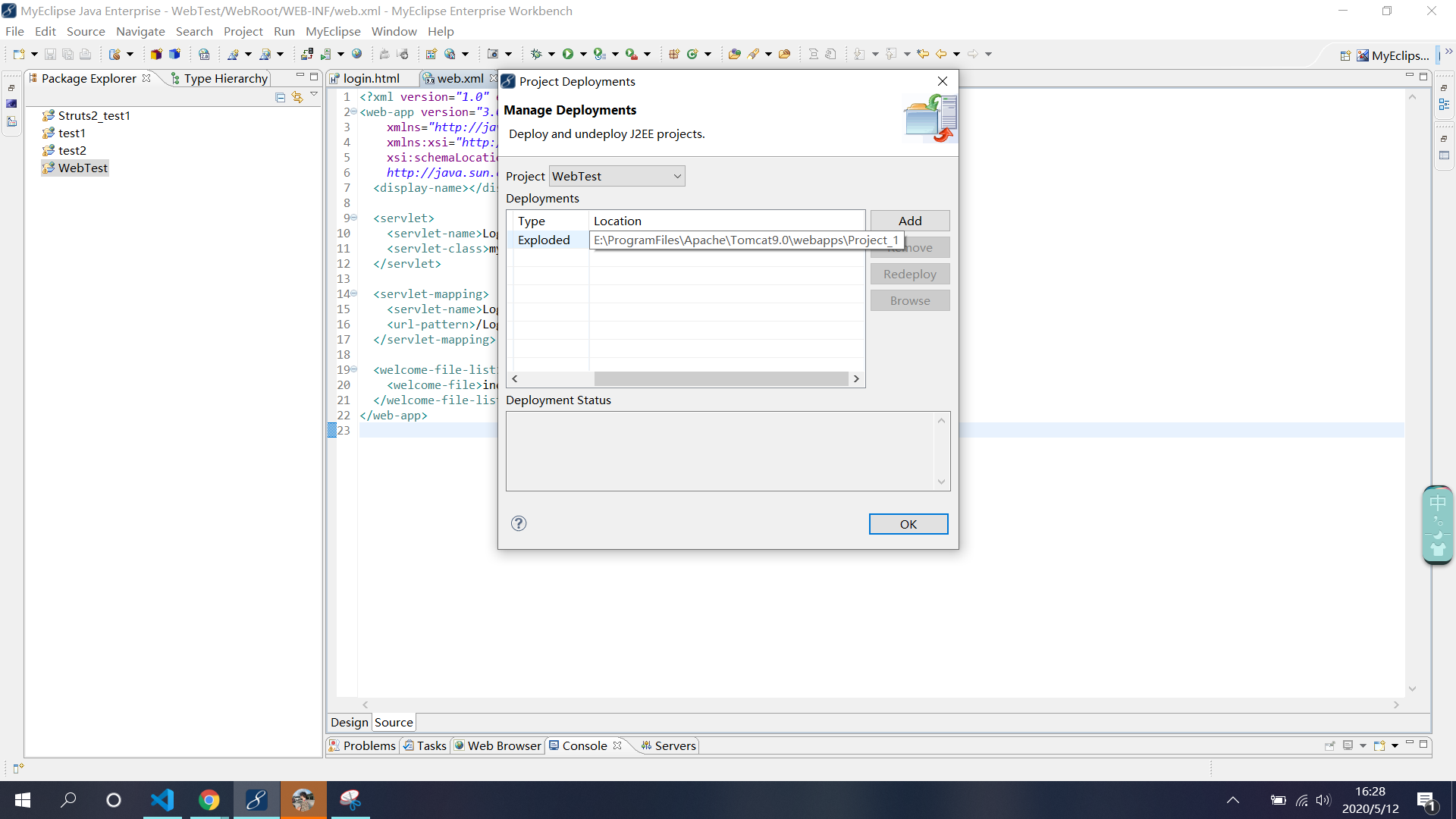Click the New Java Class icon
1456x819 pixels.
(692, 54)
